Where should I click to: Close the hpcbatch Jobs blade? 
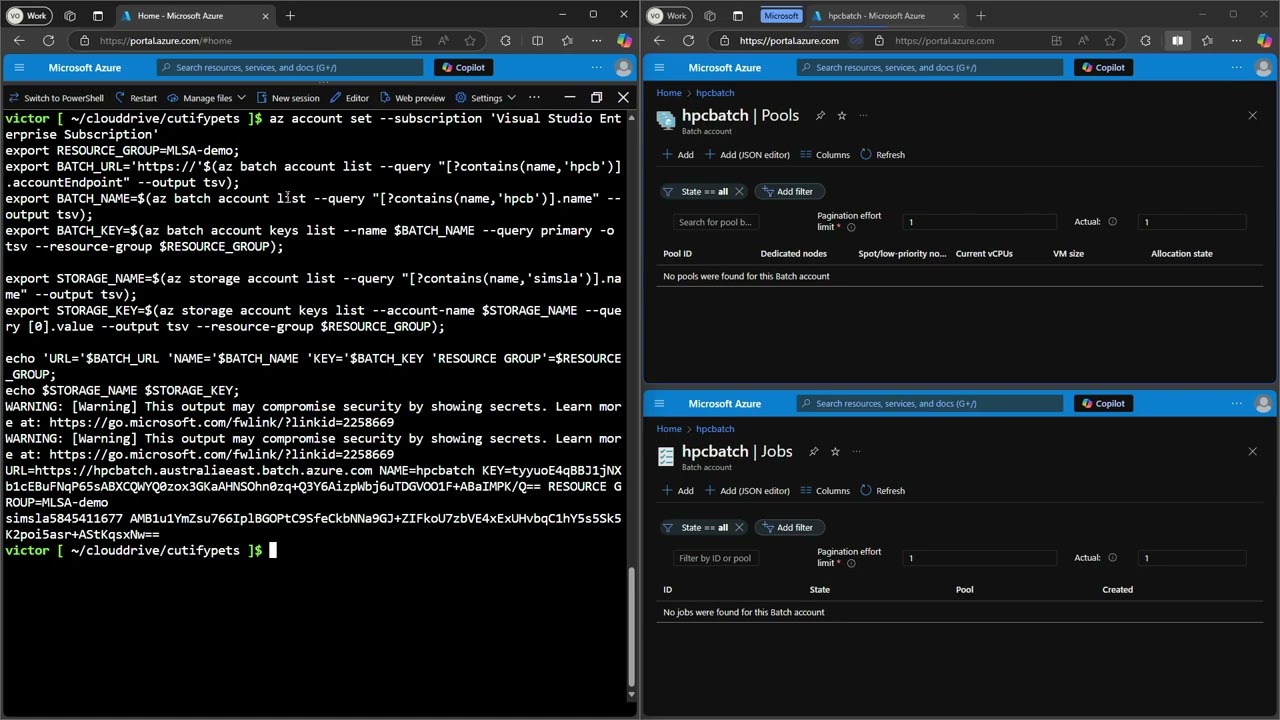click(x=1252, y=452)
